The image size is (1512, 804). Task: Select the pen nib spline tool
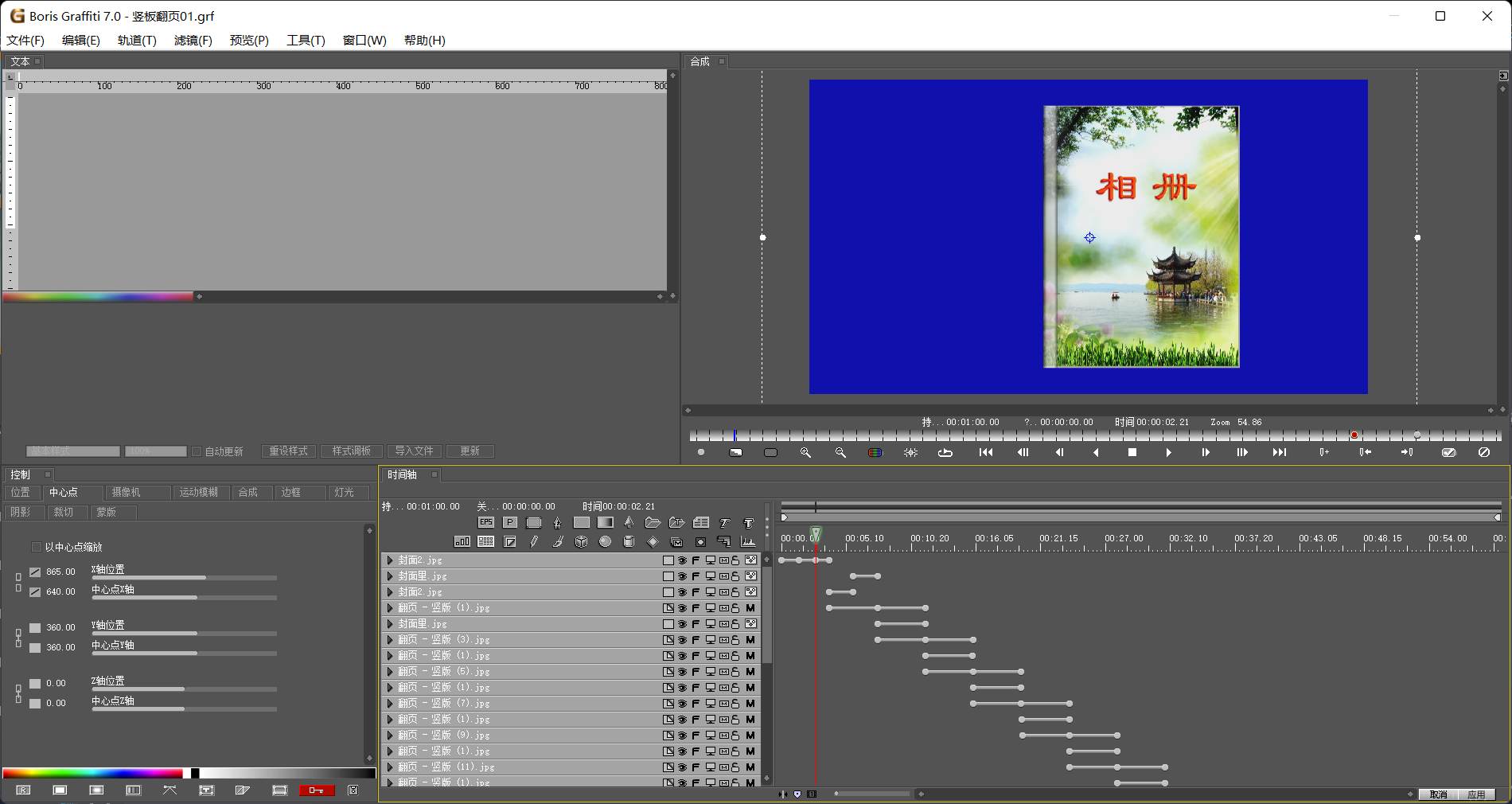[x=557, y=523]
